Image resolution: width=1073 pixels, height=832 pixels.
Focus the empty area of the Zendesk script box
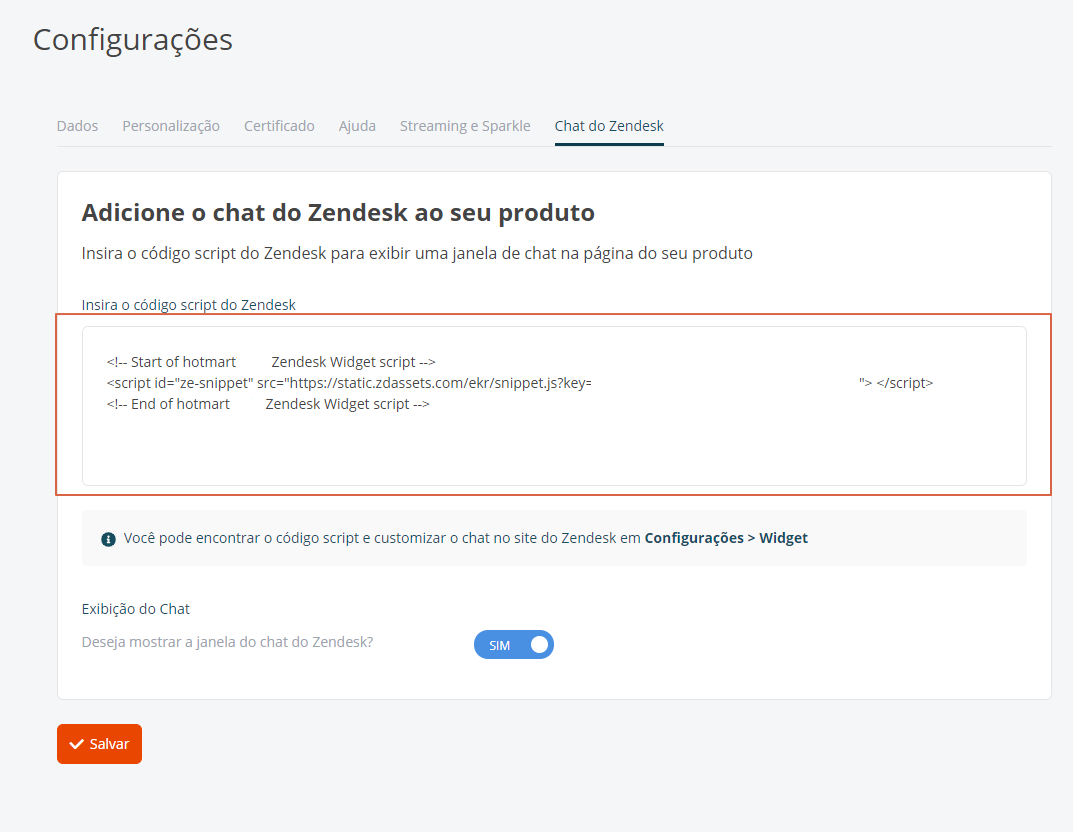554,448
